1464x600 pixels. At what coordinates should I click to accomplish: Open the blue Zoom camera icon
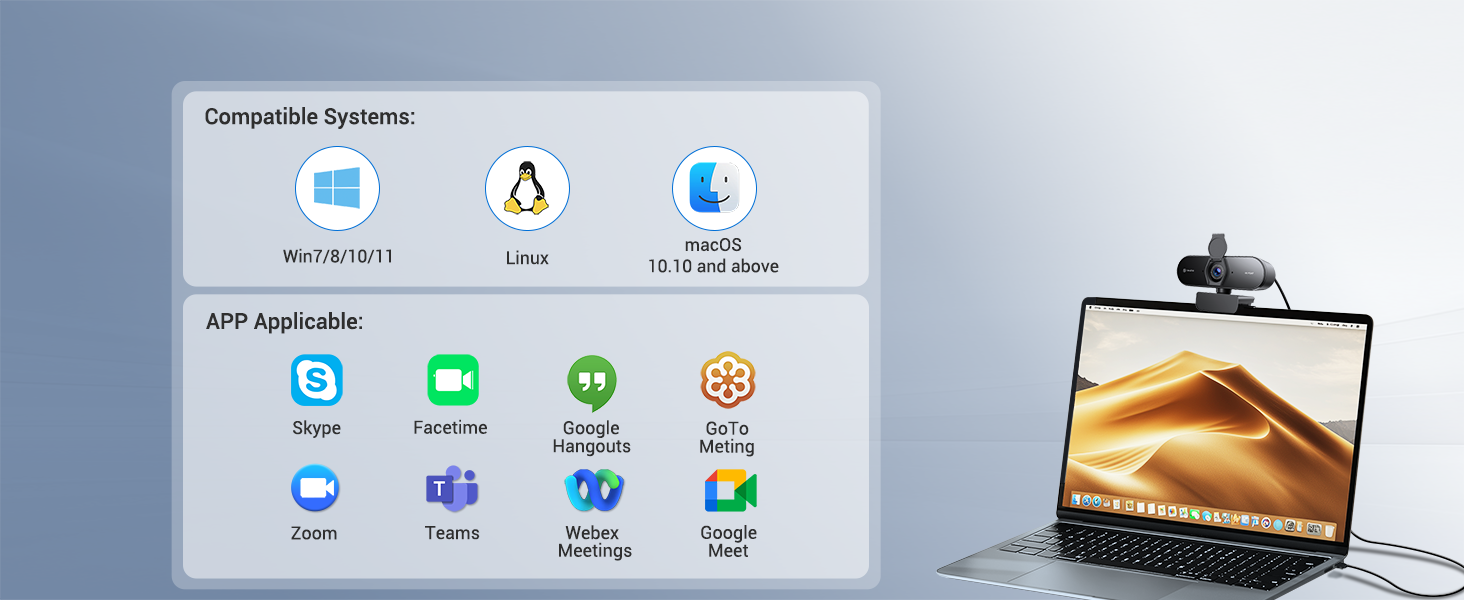coord(315,490)
